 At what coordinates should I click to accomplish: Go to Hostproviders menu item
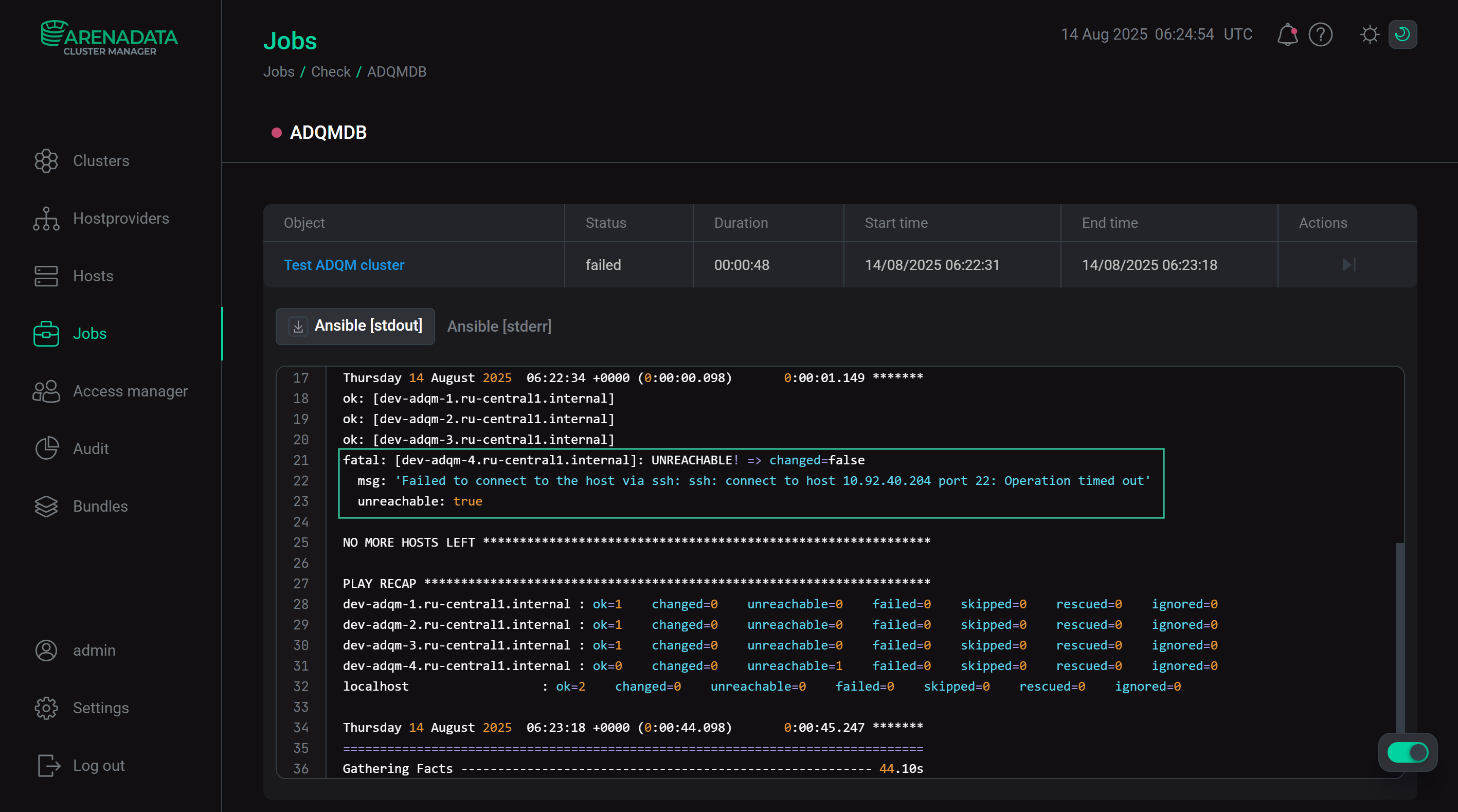(121, 219)
